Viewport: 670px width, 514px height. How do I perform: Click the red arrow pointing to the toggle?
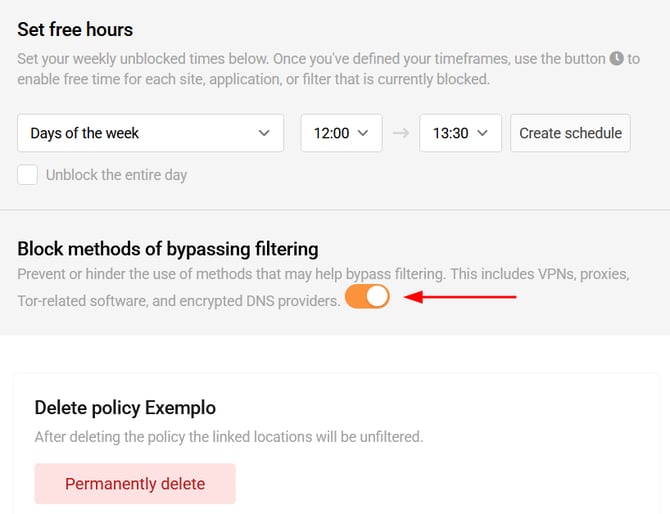point(458,297)
